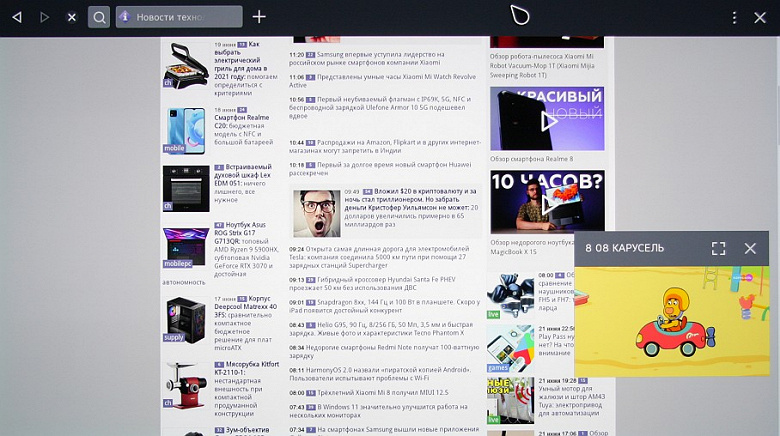This screenshot has height=436, width=780.
Task: Click the supply tag on Deepcool thumbnail
Action: [174, 337]
